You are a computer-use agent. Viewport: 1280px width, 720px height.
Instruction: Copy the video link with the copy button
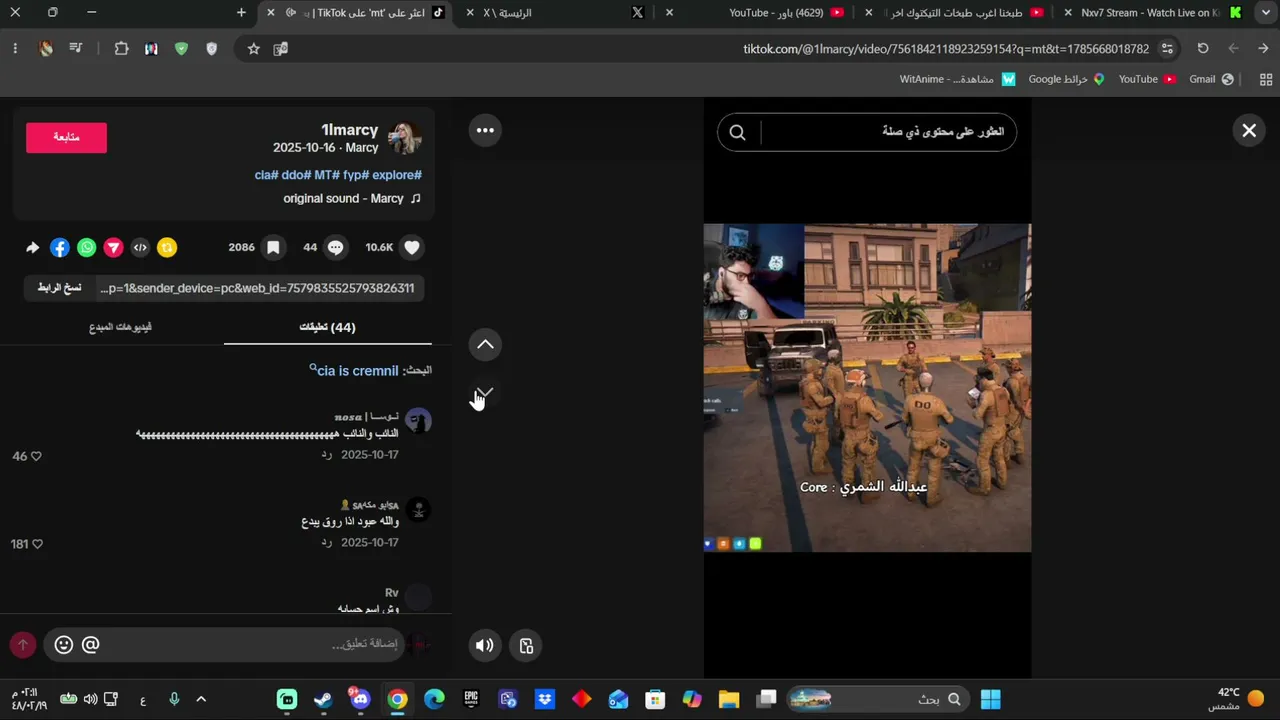(x=59, y=288)
